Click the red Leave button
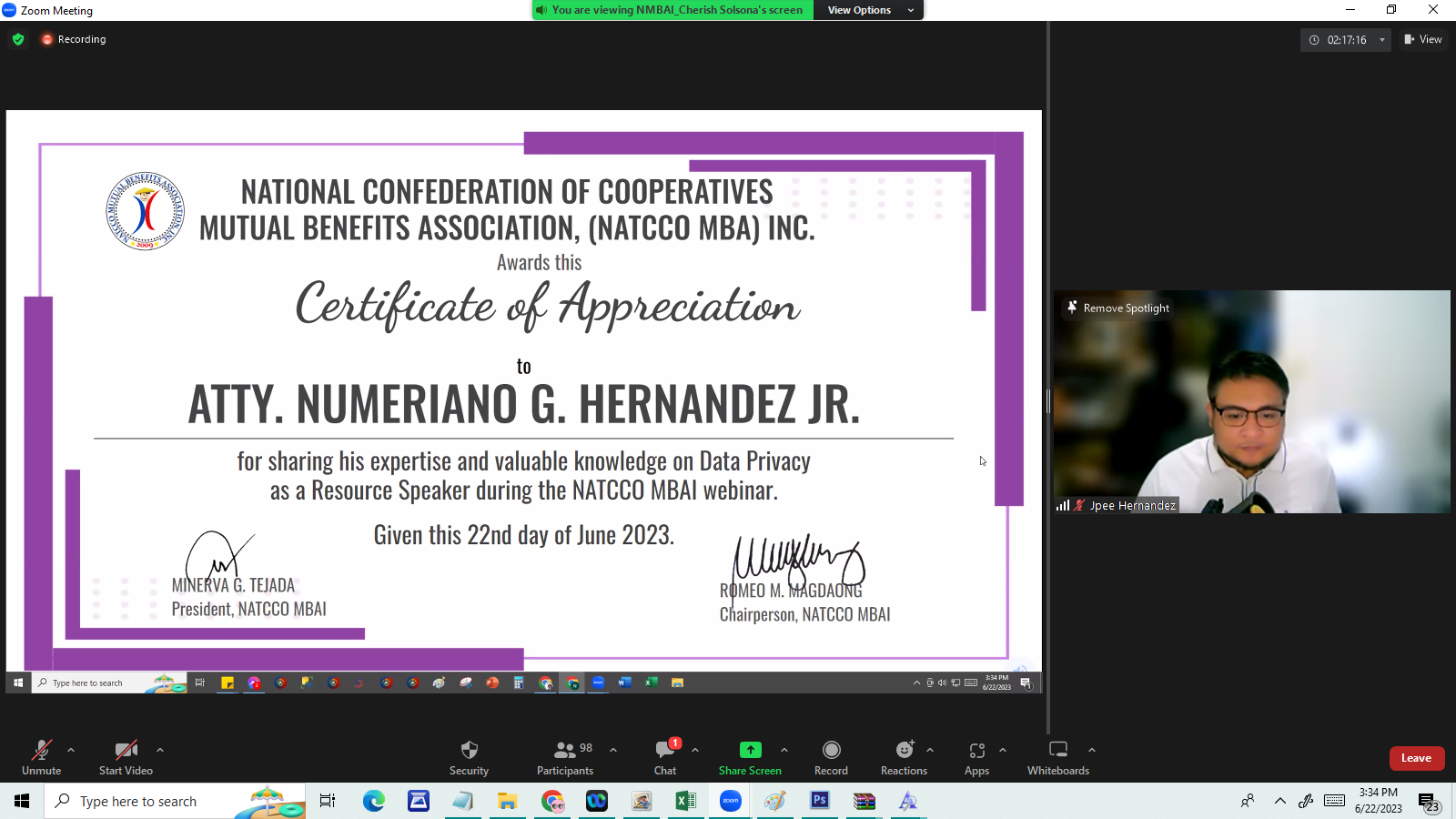This screenshot has height=819, width=1456. pyautogui.click(x=1416, y=758)
